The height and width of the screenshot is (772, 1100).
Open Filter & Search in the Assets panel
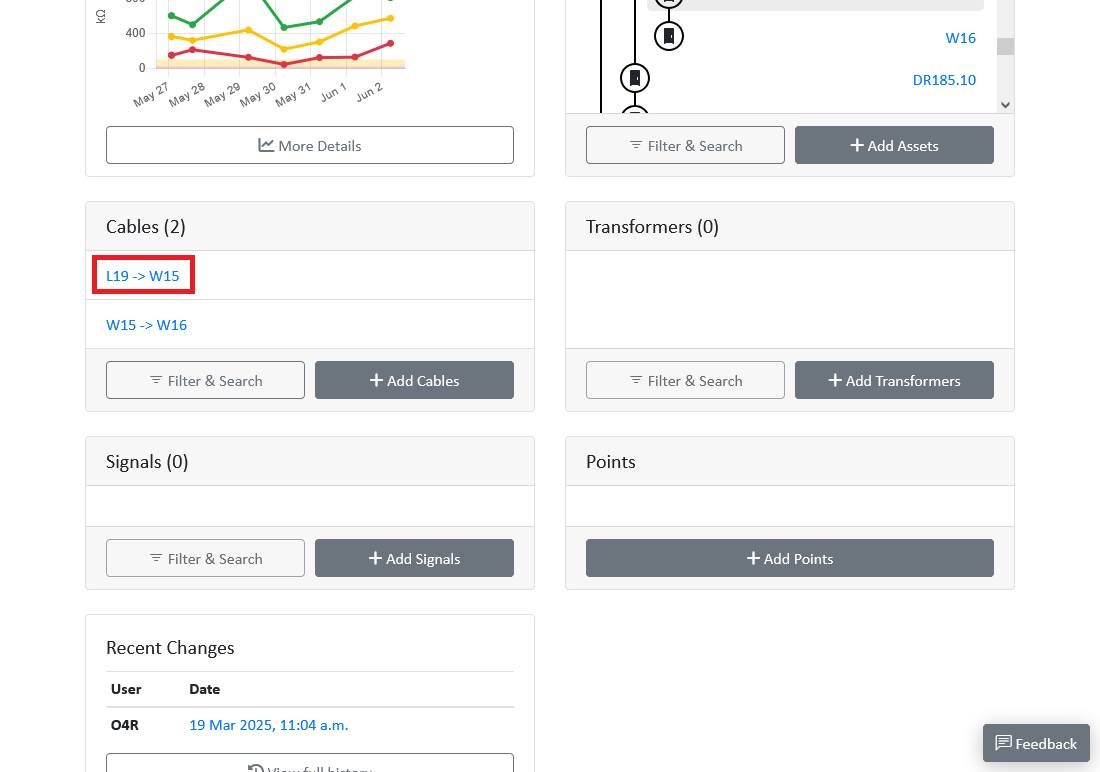click(685, 145)
